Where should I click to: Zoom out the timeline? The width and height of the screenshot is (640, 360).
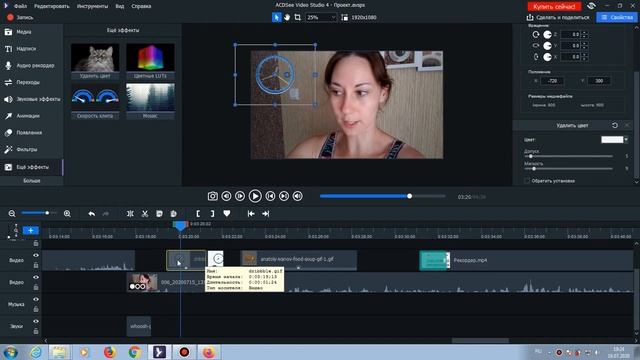point(12,213)
